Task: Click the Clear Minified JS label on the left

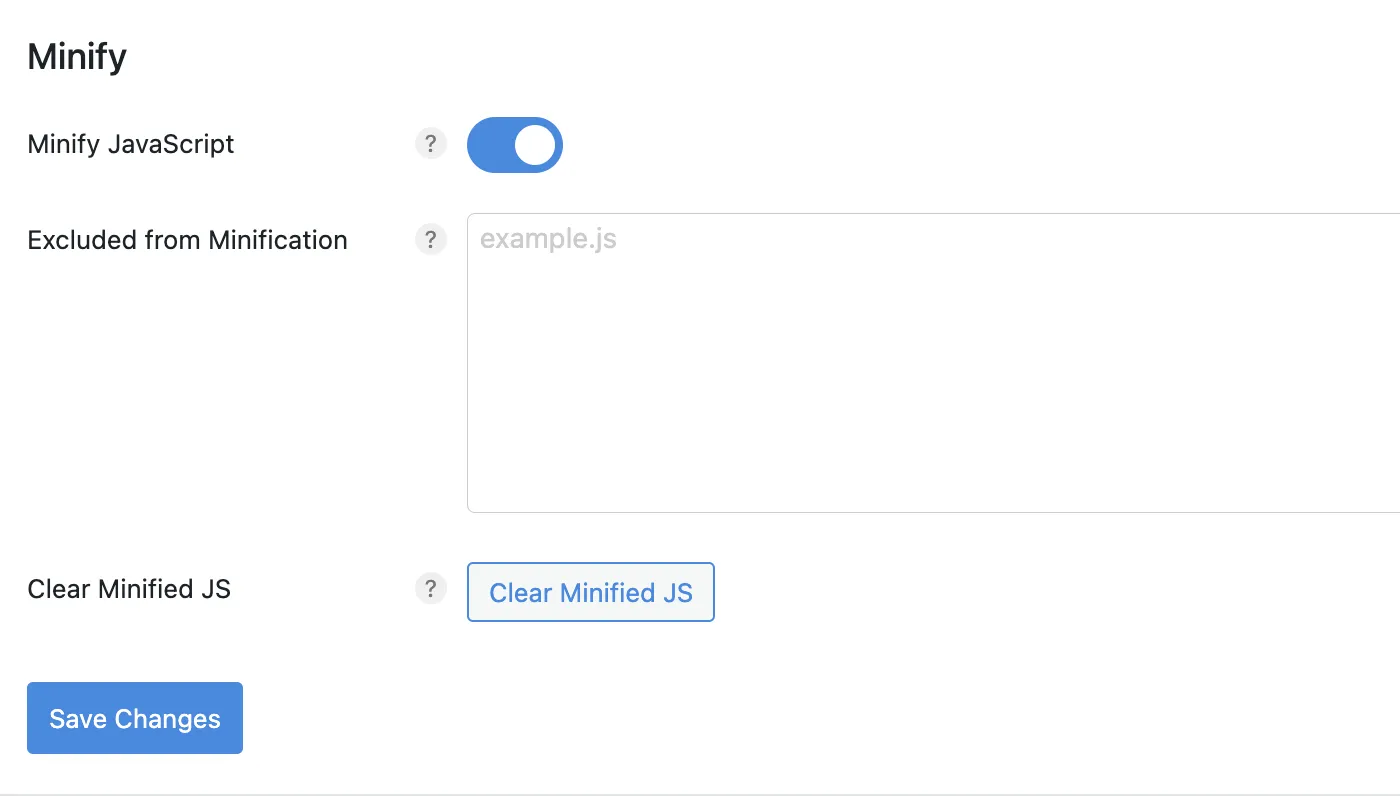Action: point(129,589)
